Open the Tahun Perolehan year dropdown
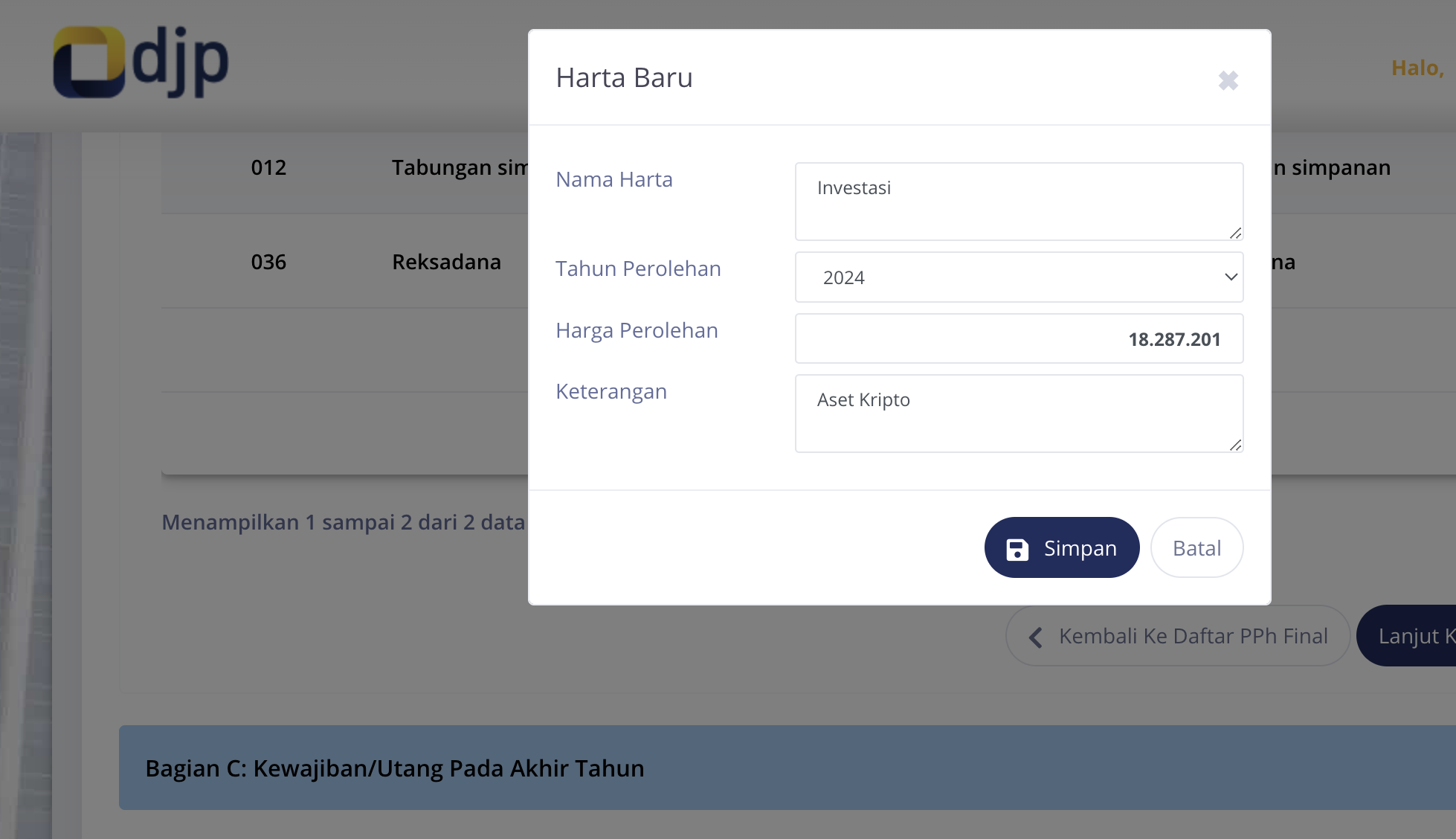The image size is (1456, 839). coord(1019,277)
